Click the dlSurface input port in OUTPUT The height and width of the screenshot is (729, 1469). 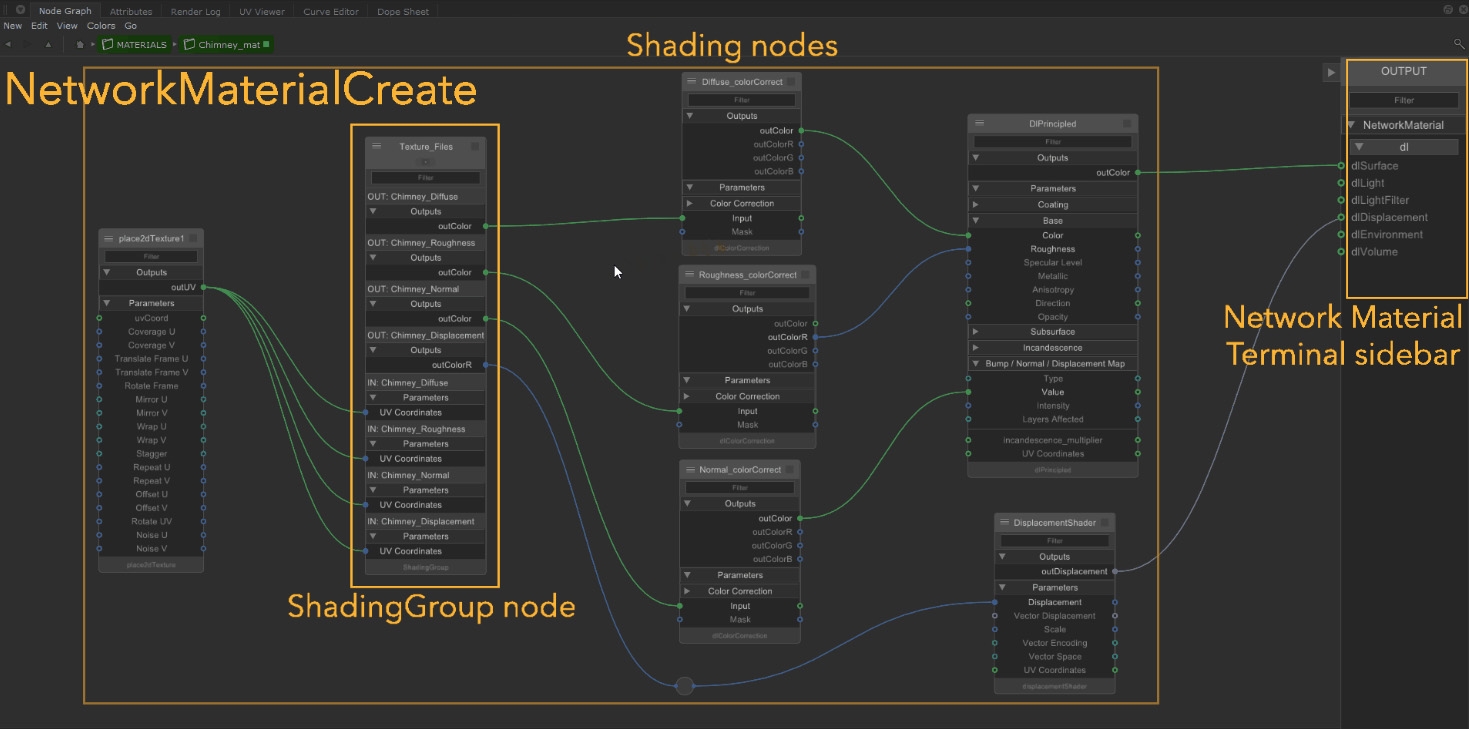1341,166
